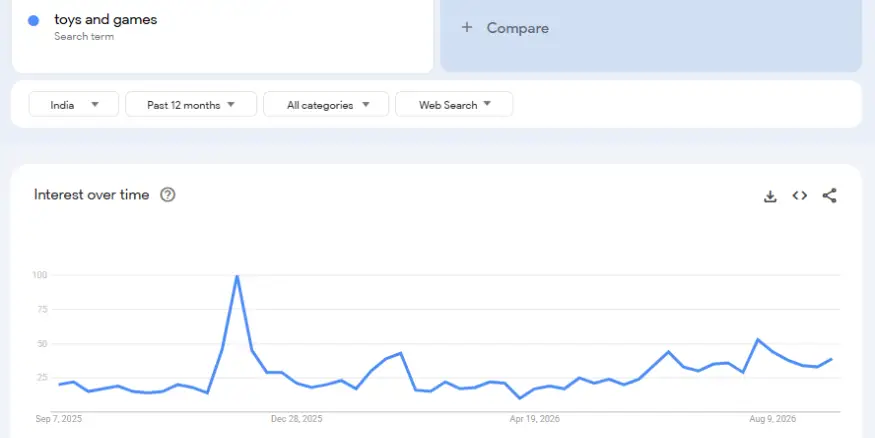Screen dimensions: 875x438
Task: Download the interest over time CSV
Action: tap(770, 196)
